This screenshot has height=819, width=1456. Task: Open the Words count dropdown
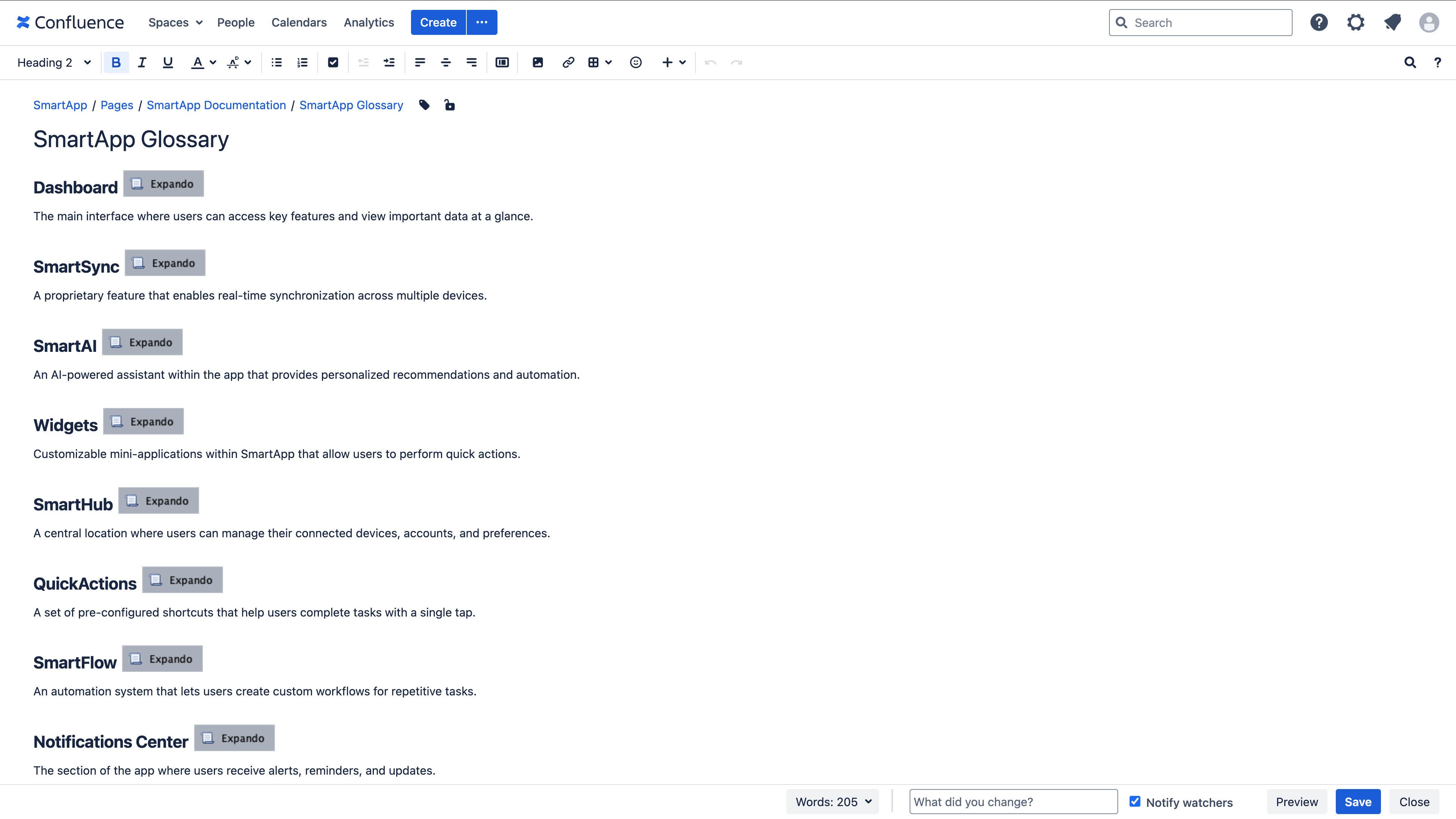point(832,802)
